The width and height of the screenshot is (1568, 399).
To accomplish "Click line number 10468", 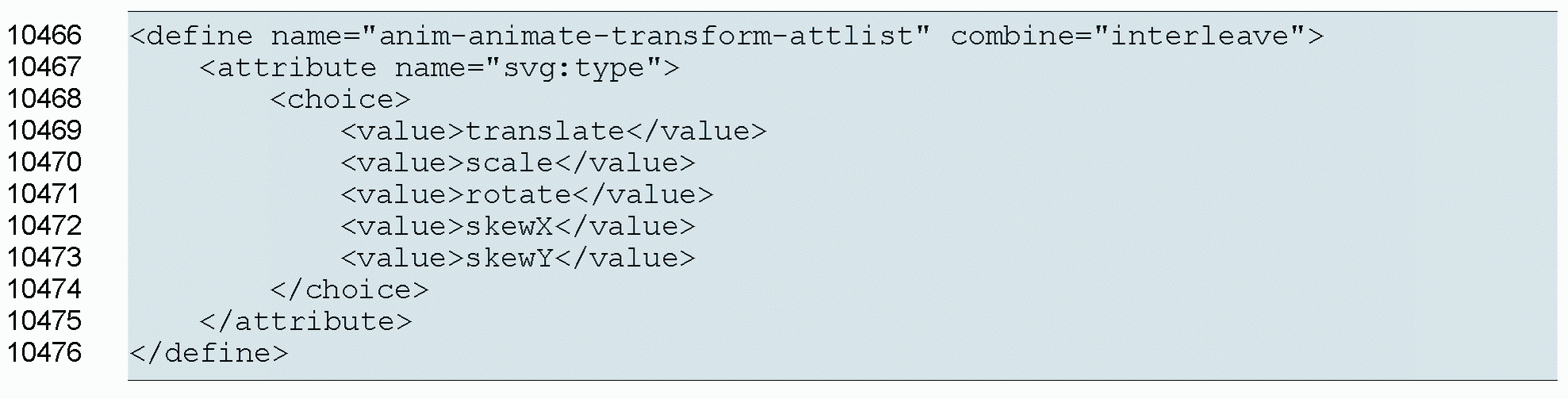I will click(x=44, y=99).
